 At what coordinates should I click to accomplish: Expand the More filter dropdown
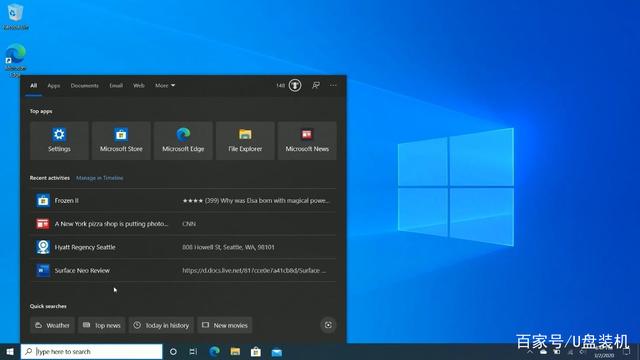(x=165, y=86)
